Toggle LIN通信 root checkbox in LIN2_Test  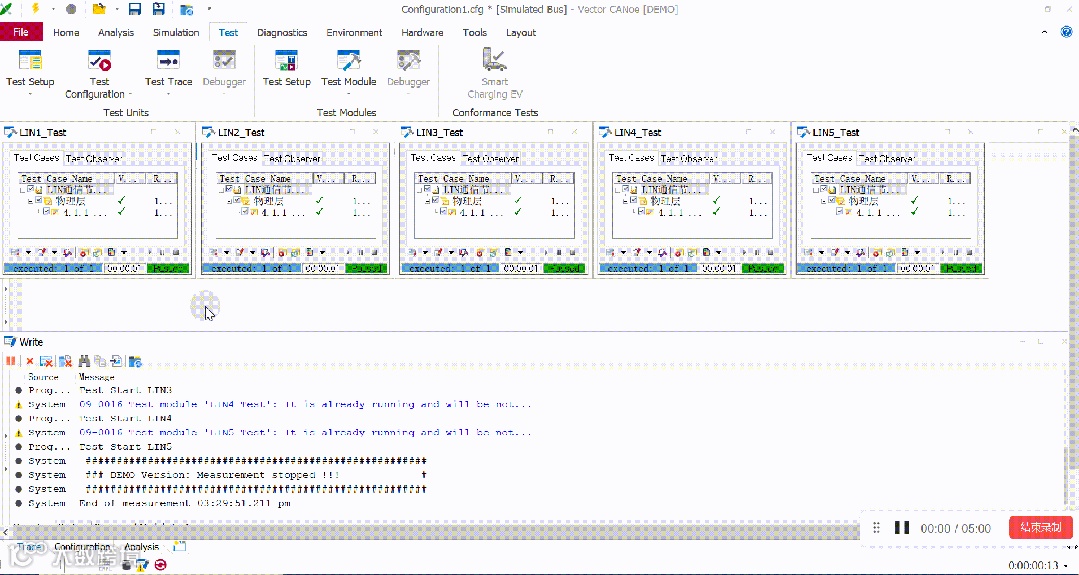[228, 188]
